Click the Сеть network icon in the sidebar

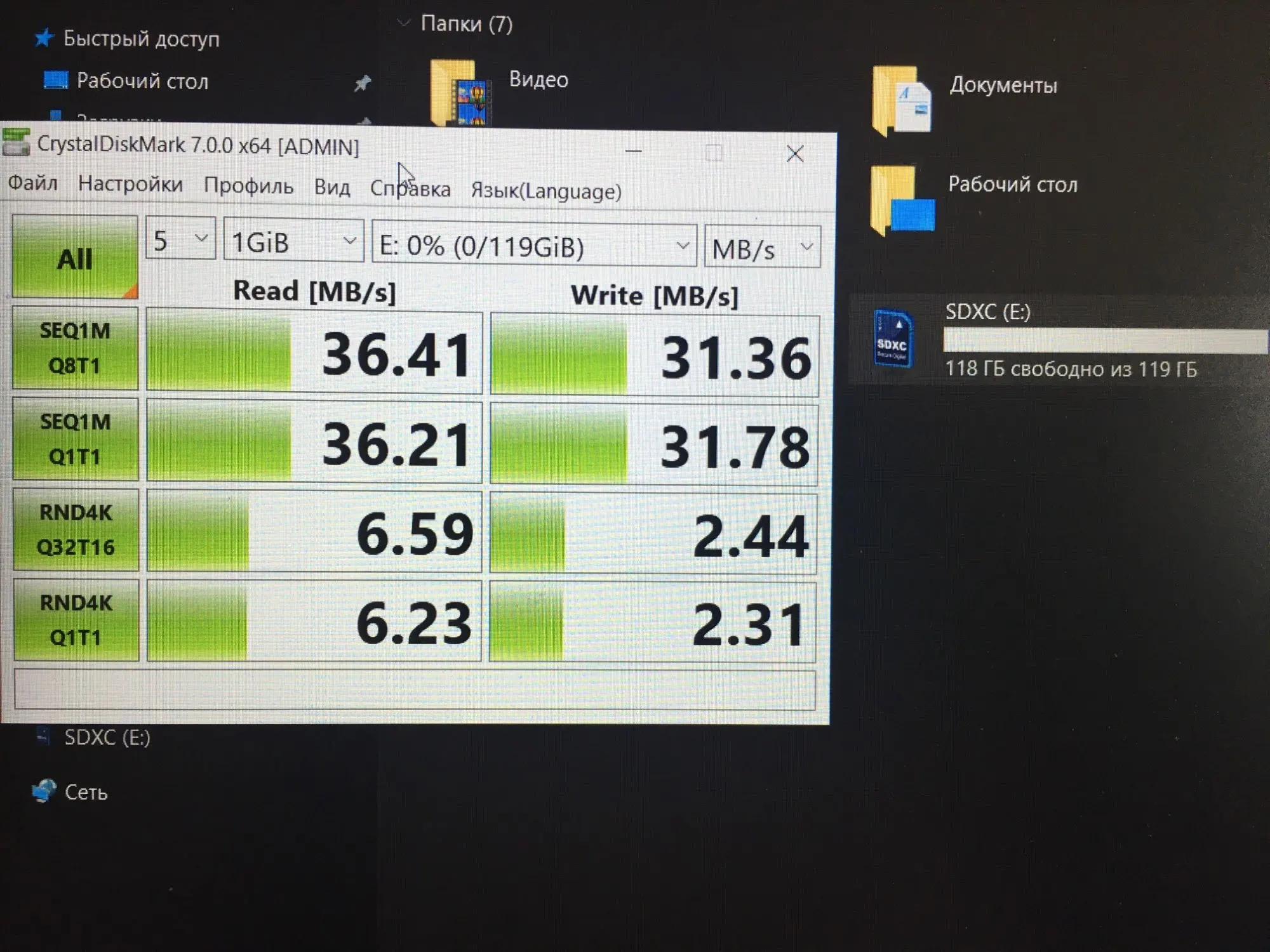tap(44, 791)
